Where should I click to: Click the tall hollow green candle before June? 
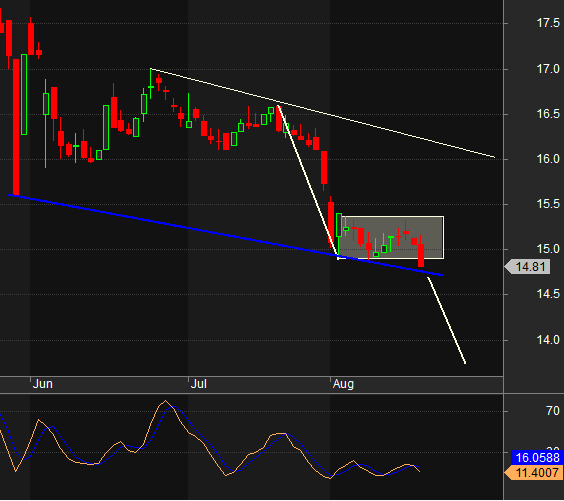click(x=24, y=95)
